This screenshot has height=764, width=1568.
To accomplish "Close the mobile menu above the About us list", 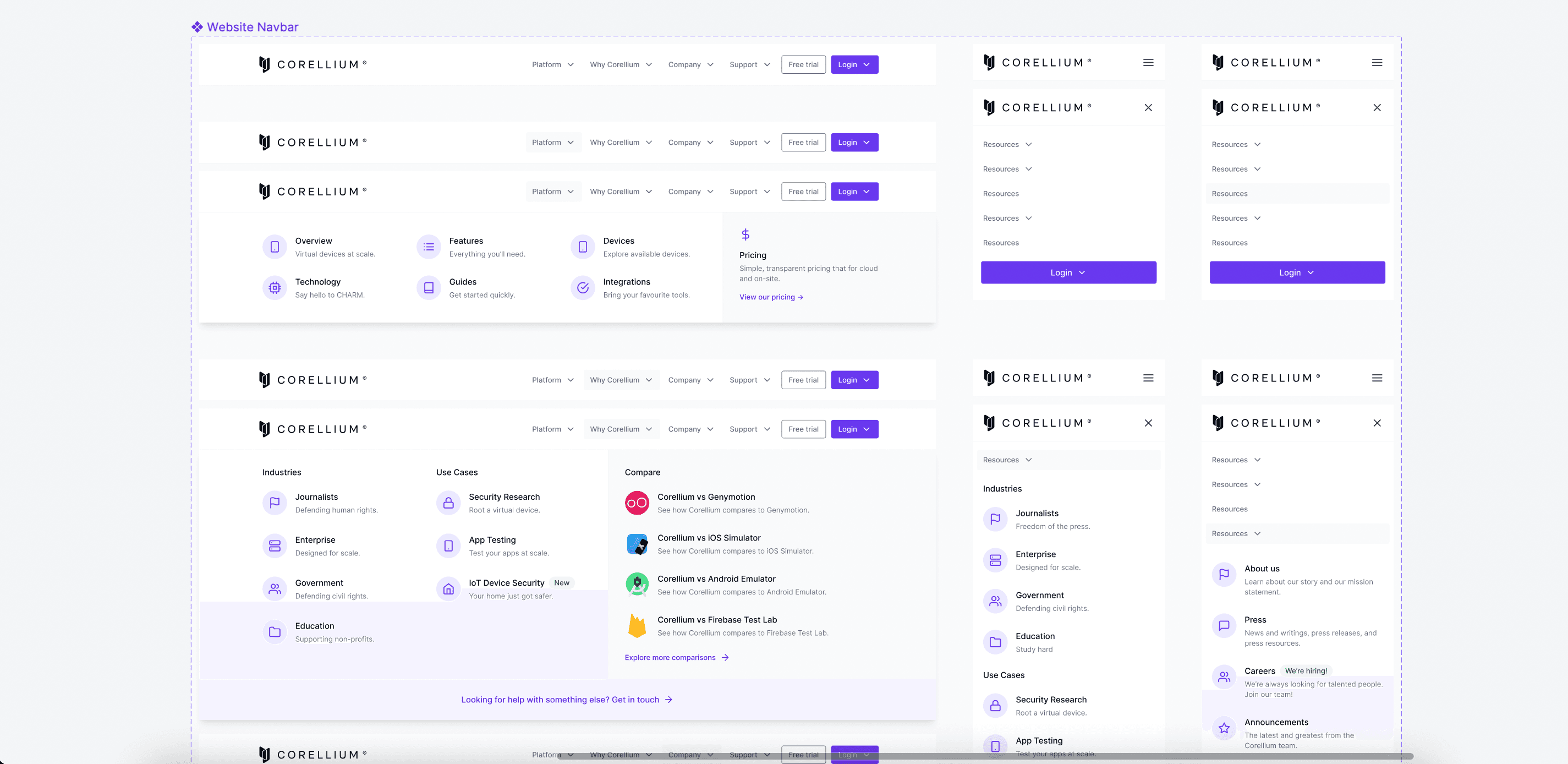I will (1377, 423).
